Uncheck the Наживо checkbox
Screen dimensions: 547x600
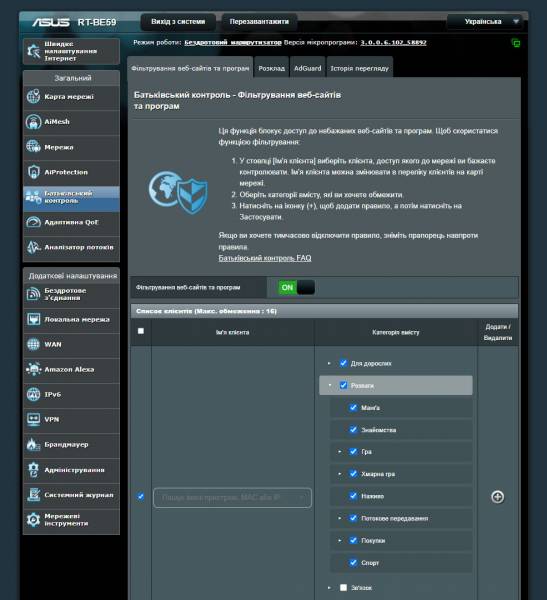pos(353,496)
